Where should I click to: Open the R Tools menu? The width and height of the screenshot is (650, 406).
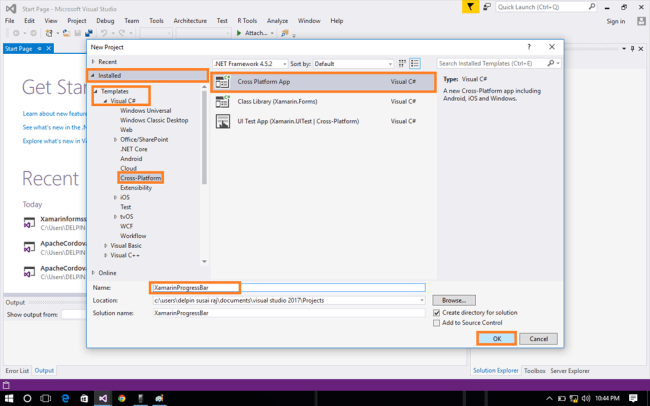(247, 21)
